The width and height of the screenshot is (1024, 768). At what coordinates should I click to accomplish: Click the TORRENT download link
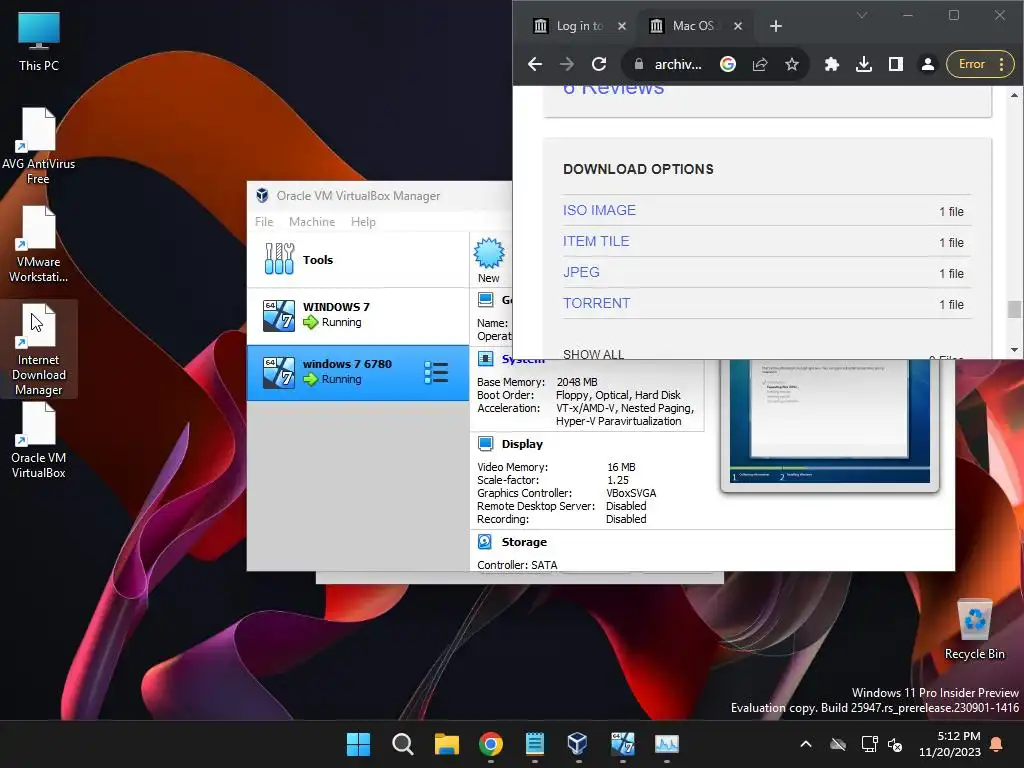[596, 303]
